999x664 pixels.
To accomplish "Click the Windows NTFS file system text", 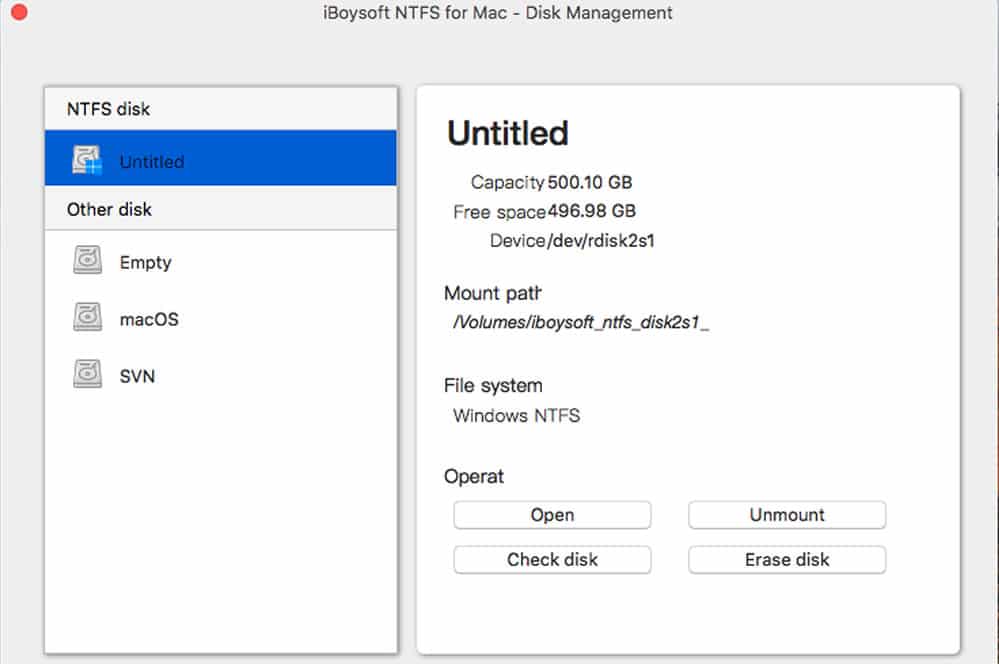I will (x=517, y=415).
